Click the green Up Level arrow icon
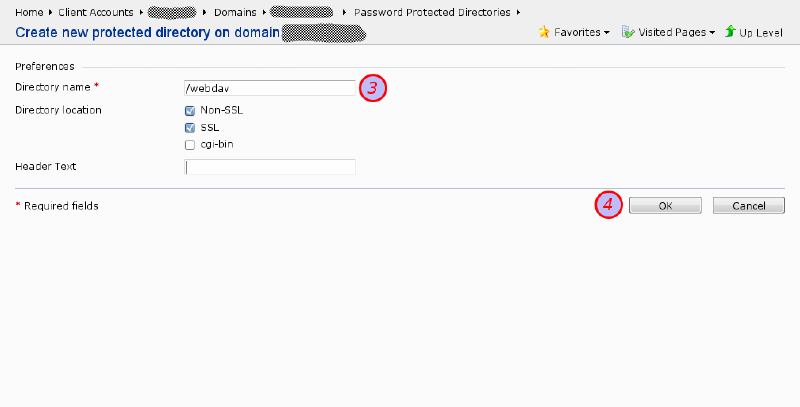Viewport: 800px width, 407px height. pos(730,32)
